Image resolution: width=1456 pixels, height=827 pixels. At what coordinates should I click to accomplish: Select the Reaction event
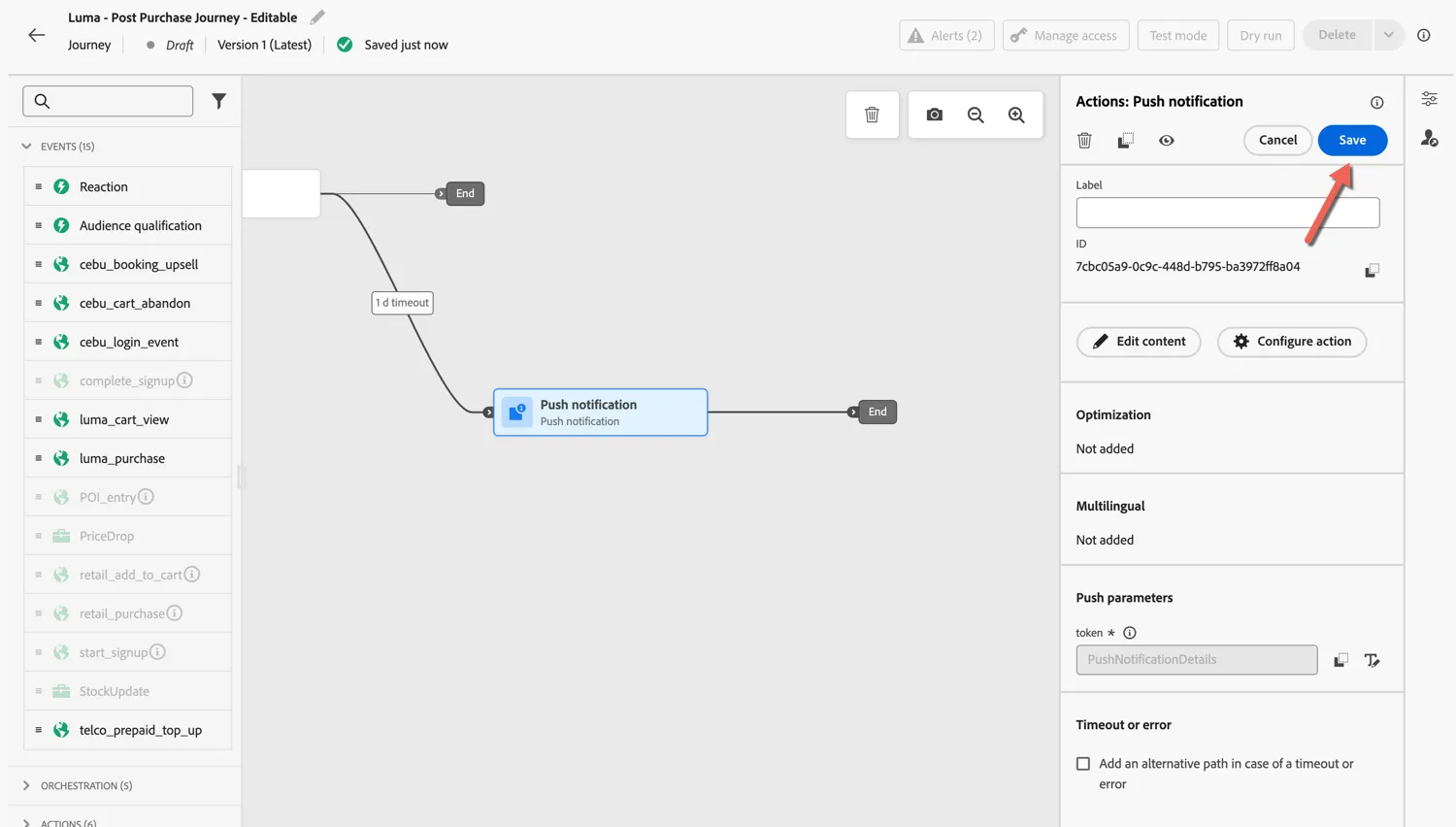pos(127,186)
